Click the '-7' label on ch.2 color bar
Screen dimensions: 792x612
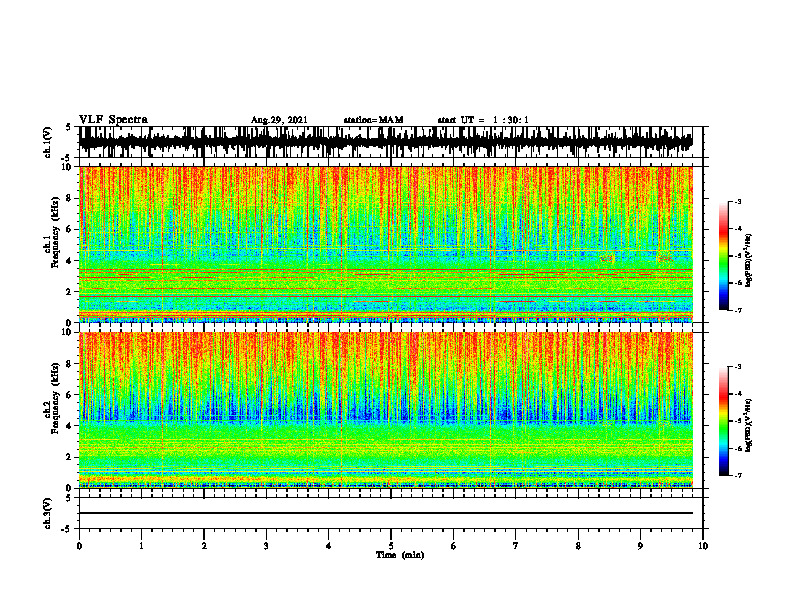(x=738, y=475)
